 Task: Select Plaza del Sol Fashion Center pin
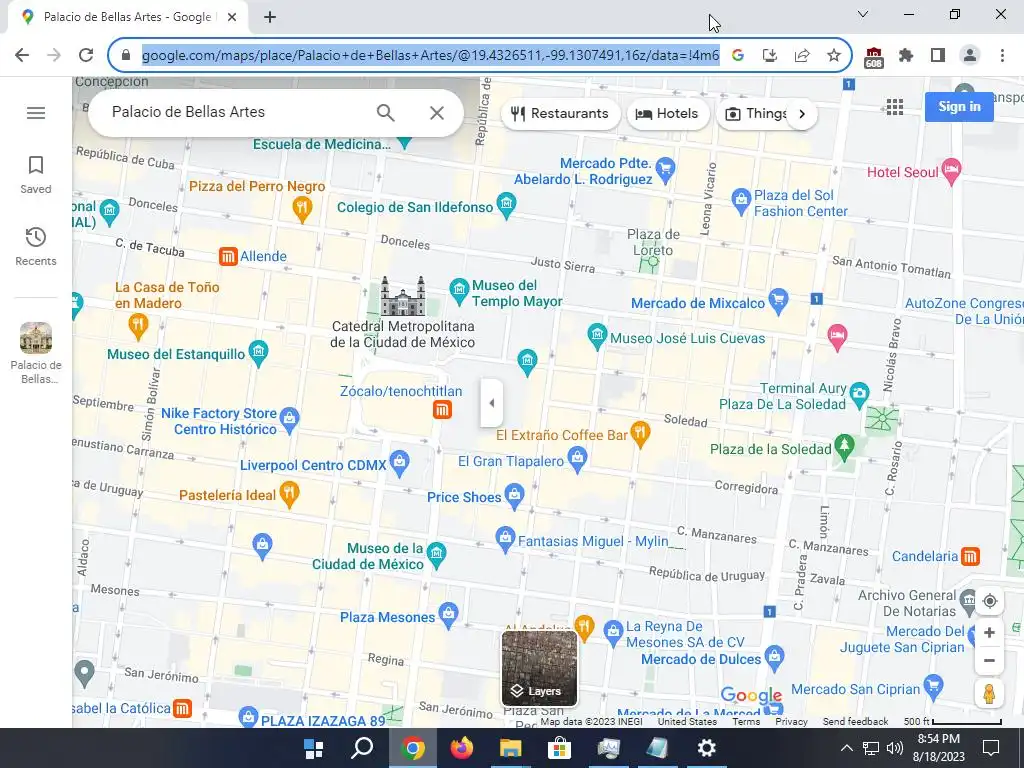(741, 201)
